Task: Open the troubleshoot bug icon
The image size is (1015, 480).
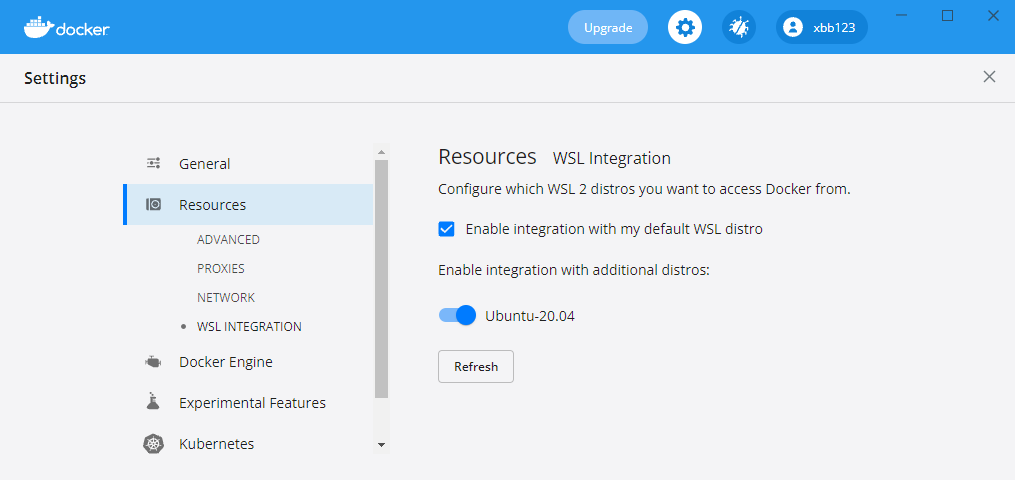Action: pos(739,27)
